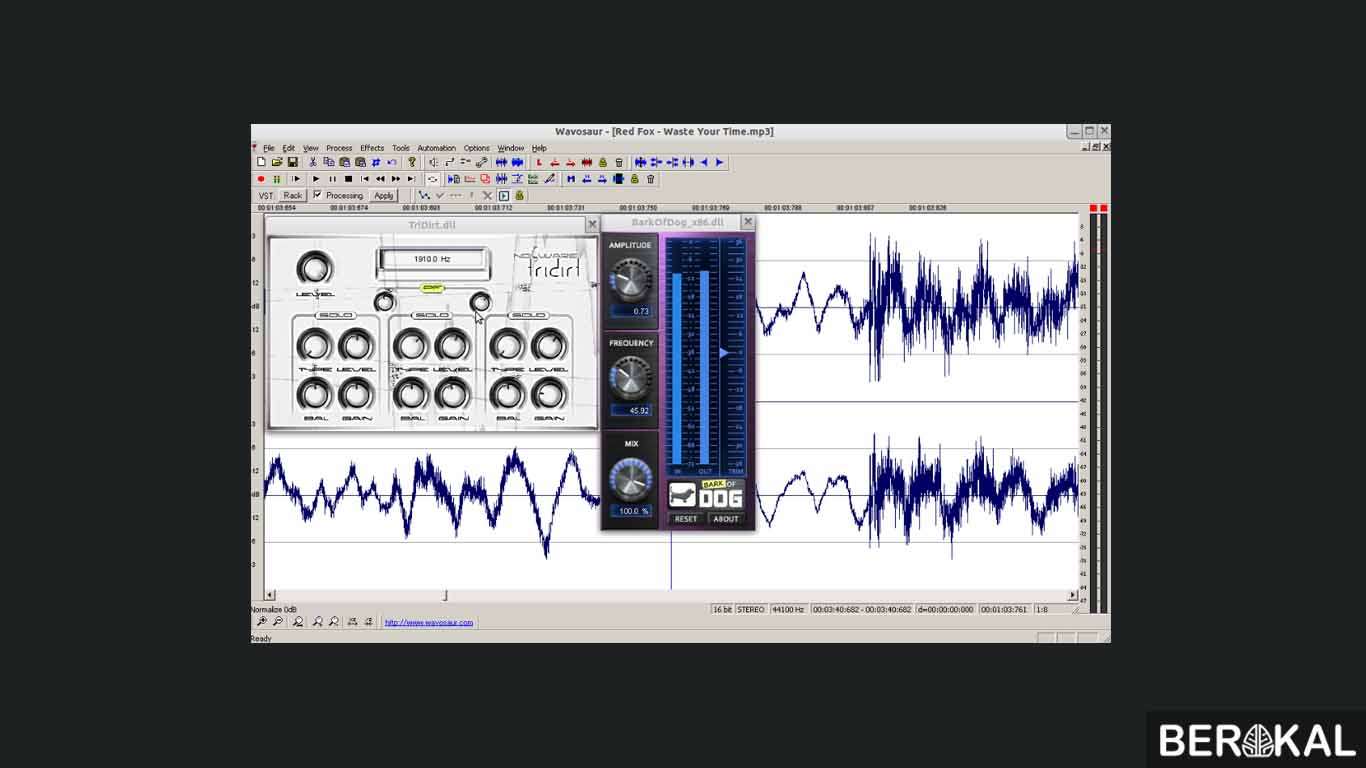The height and width of the screenshot is (768, 1366).
Task: Click ABOUT in the Bark of Dog plugin
Action: pos(726,519)
